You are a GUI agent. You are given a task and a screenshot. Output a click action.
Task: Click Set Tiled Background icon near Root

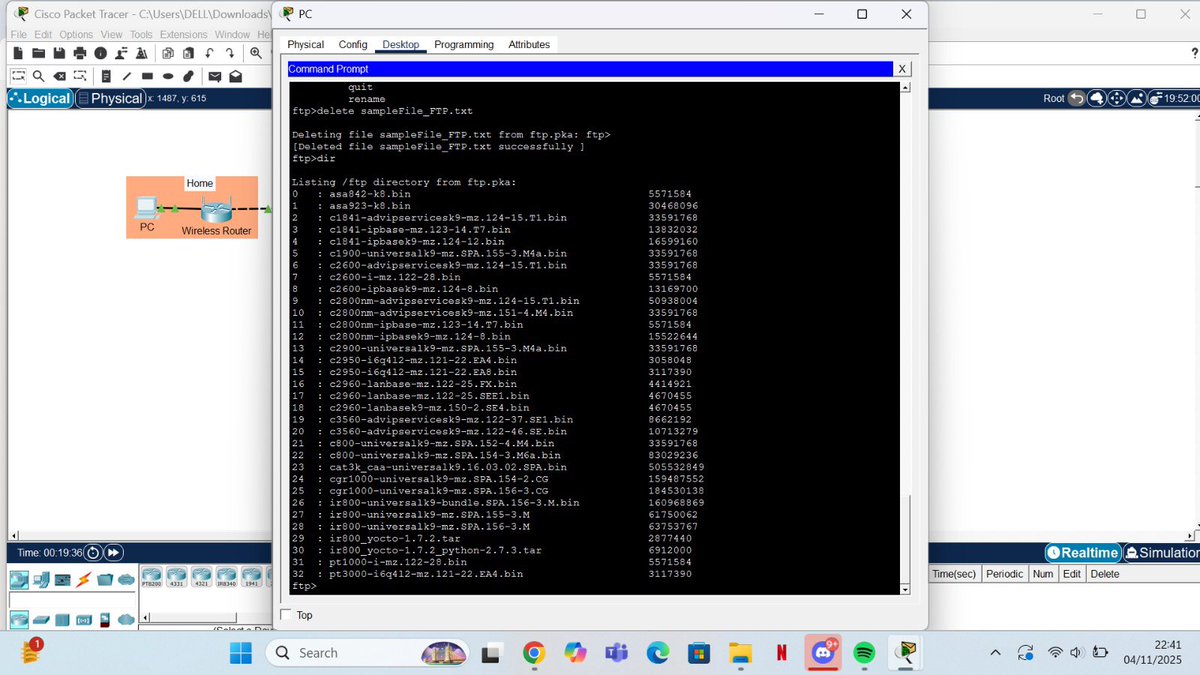1136,98
